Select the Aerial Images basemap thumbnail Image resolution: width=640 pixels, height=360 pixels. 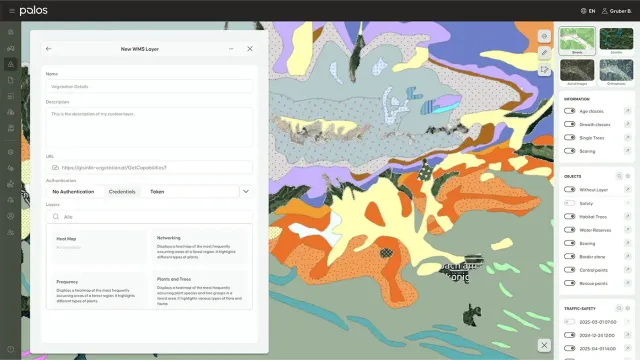[577, 72]
